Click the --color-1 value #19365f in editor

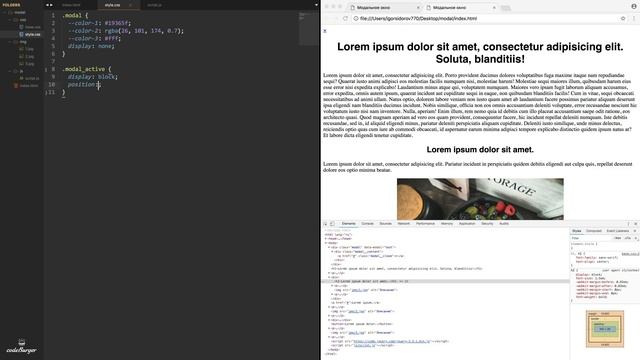pos(116,23)
